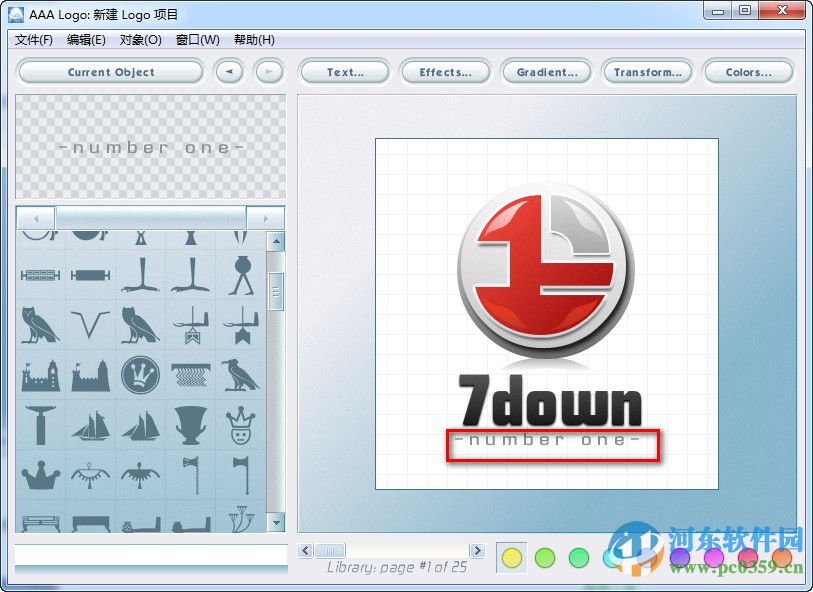813x592 pixels.
Task: Open the 文件(F) menu
Action: coord(34,40)
